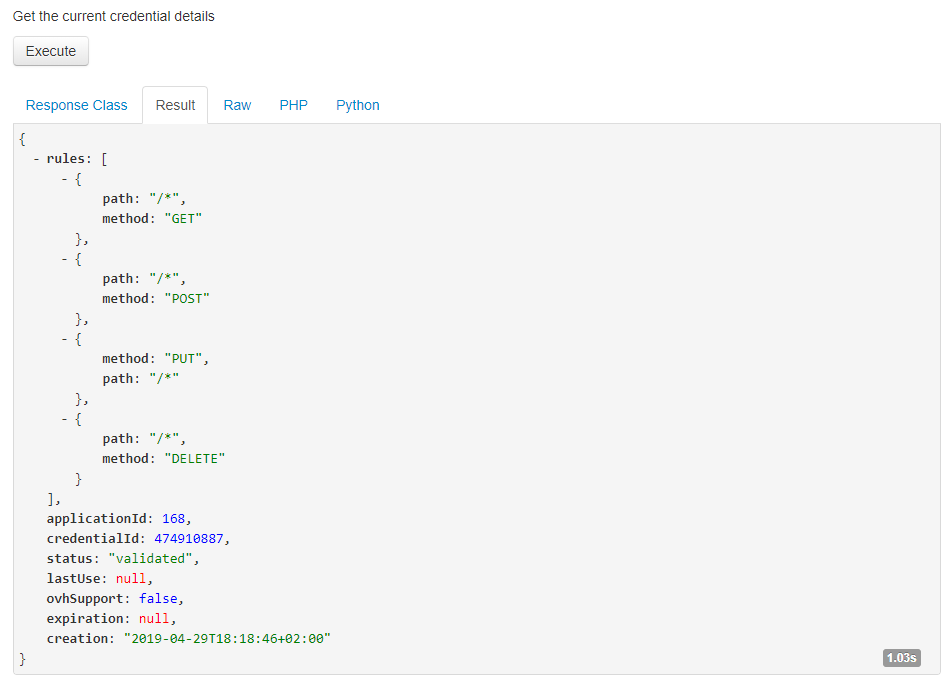Image resolution: width=951 pixels, height=678 pixels.
Task: Click the 1.03s response time badge
Action: (901, 657)
